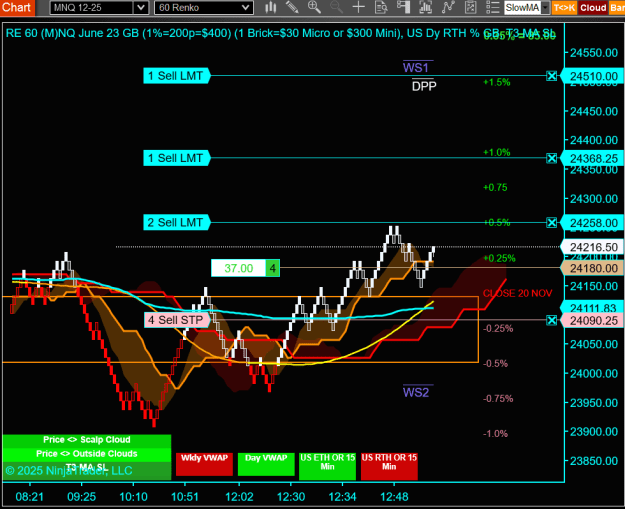625x509 pixels.
Task: Open the Strategies dialog icon
Action: [x=470, y=7]
